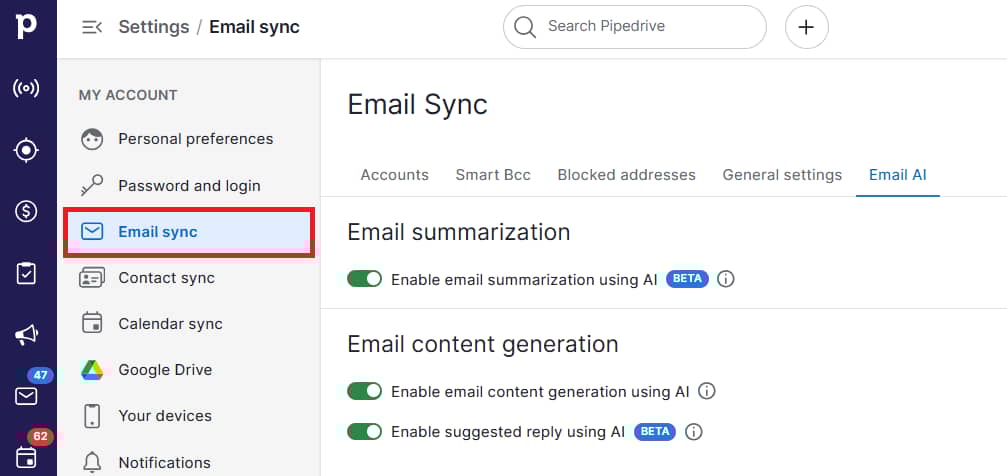This screenshot has width=1007, height=476.
Task: Click the 62 activities count badge
Action: [40, 437]
